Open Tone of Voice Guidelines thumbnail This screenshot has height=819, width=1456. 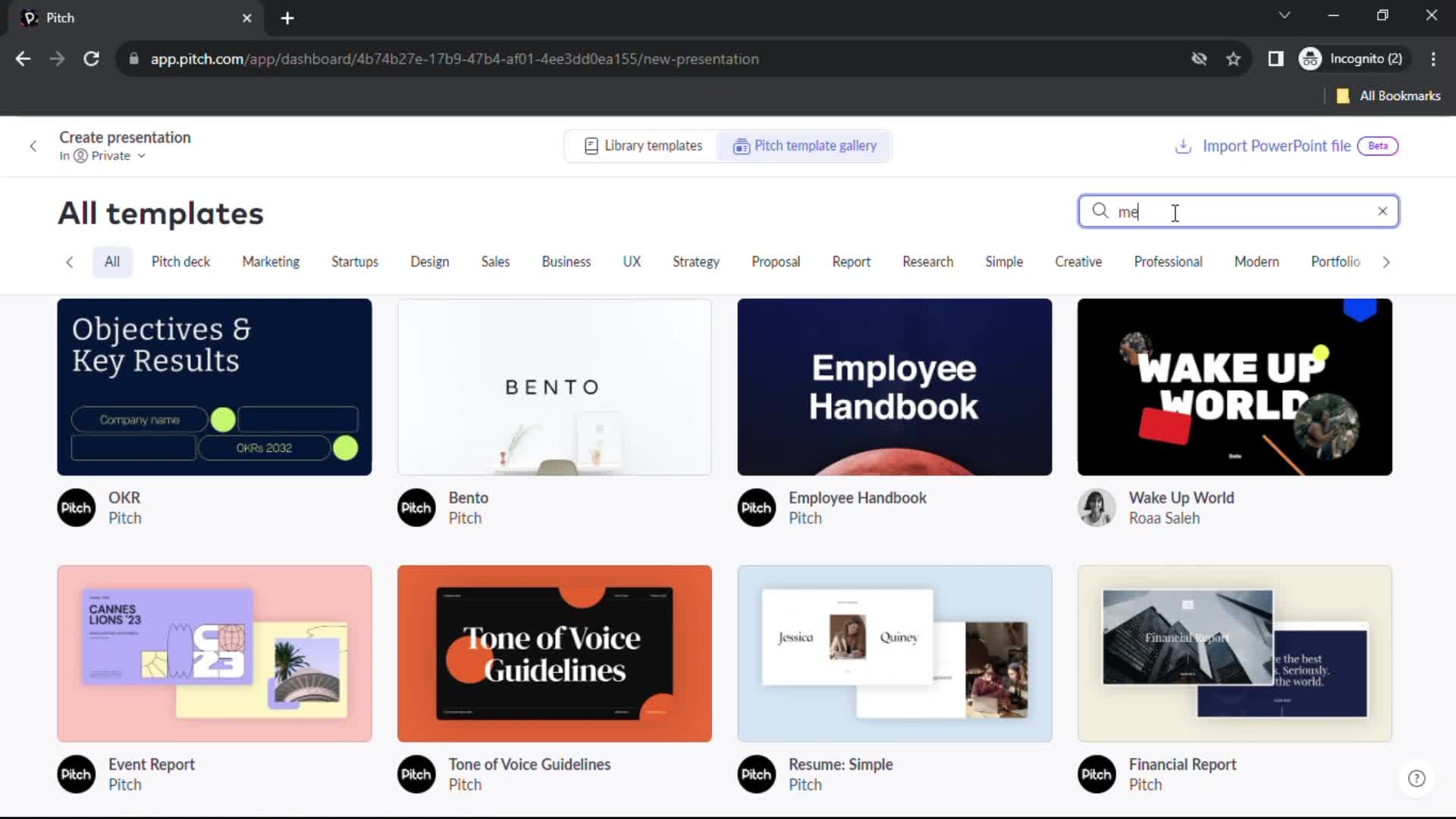pyautogui.click(x=554, y=654)
